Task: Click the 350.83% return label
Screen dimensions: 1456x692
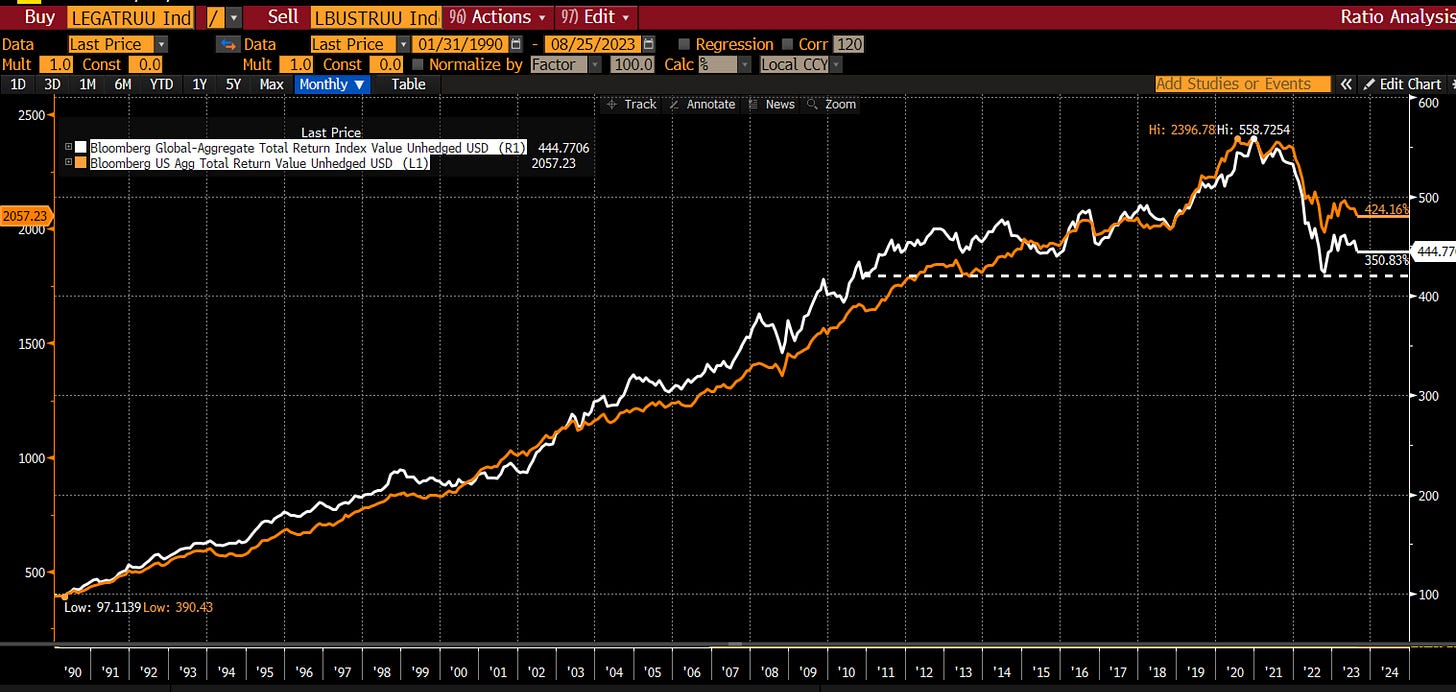Action: pyautogui.click(x=1387, y=260)
